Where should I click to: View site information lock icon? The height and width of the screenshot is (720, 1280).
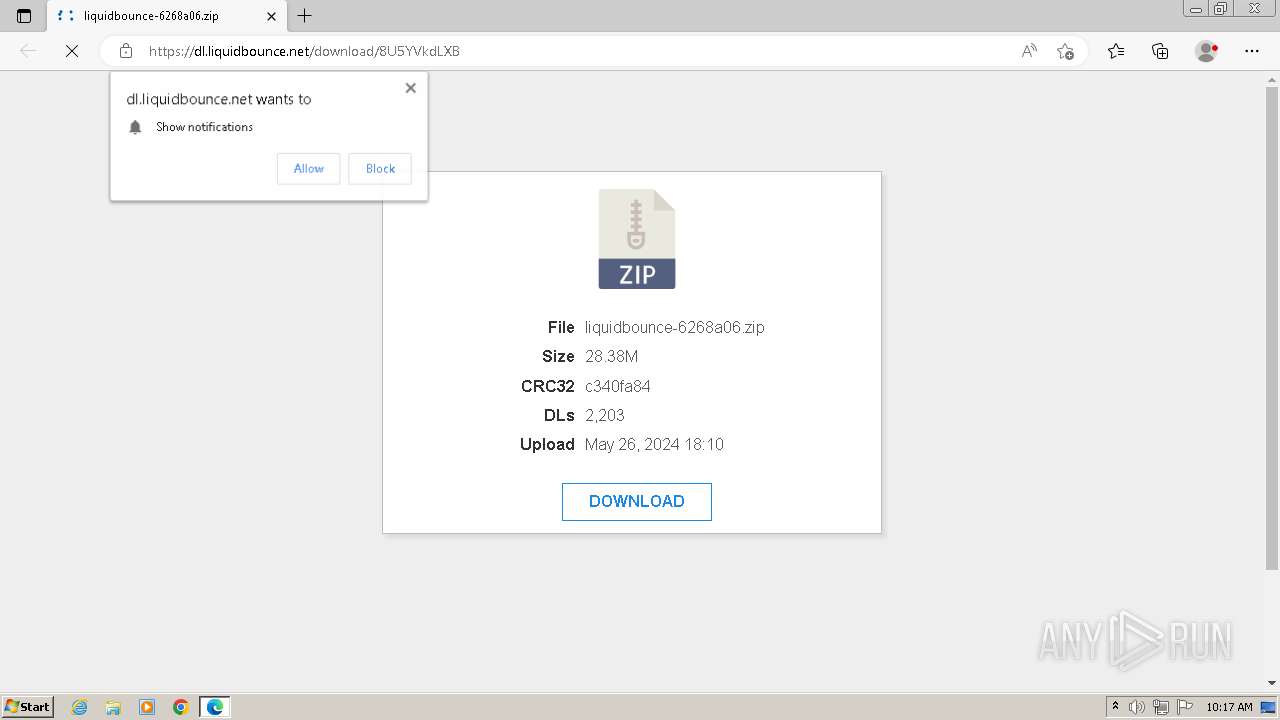(x=126, y=51)
